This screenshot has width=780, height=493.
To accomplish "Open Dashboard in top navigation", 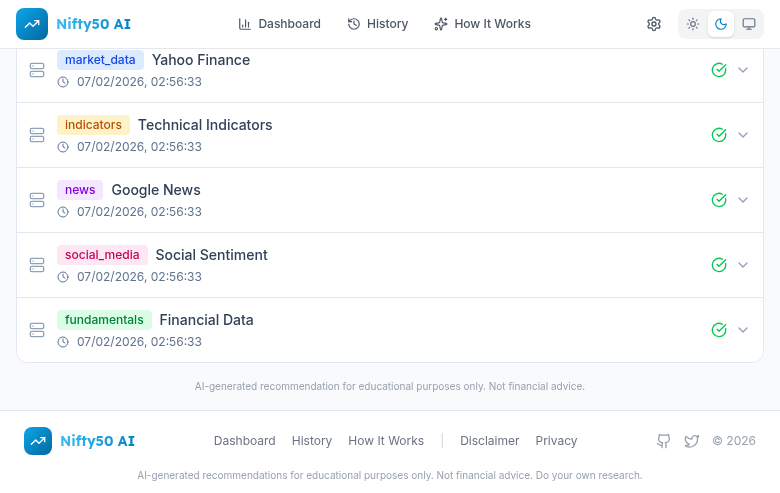I will (x=279, y=24).
